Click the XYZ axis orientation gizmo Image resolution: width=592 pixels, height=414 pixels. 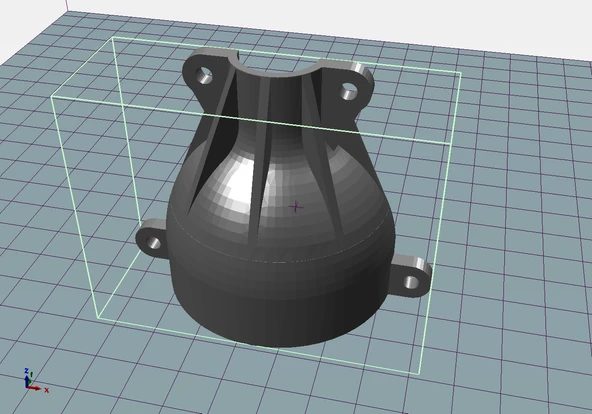coord(36,380)
